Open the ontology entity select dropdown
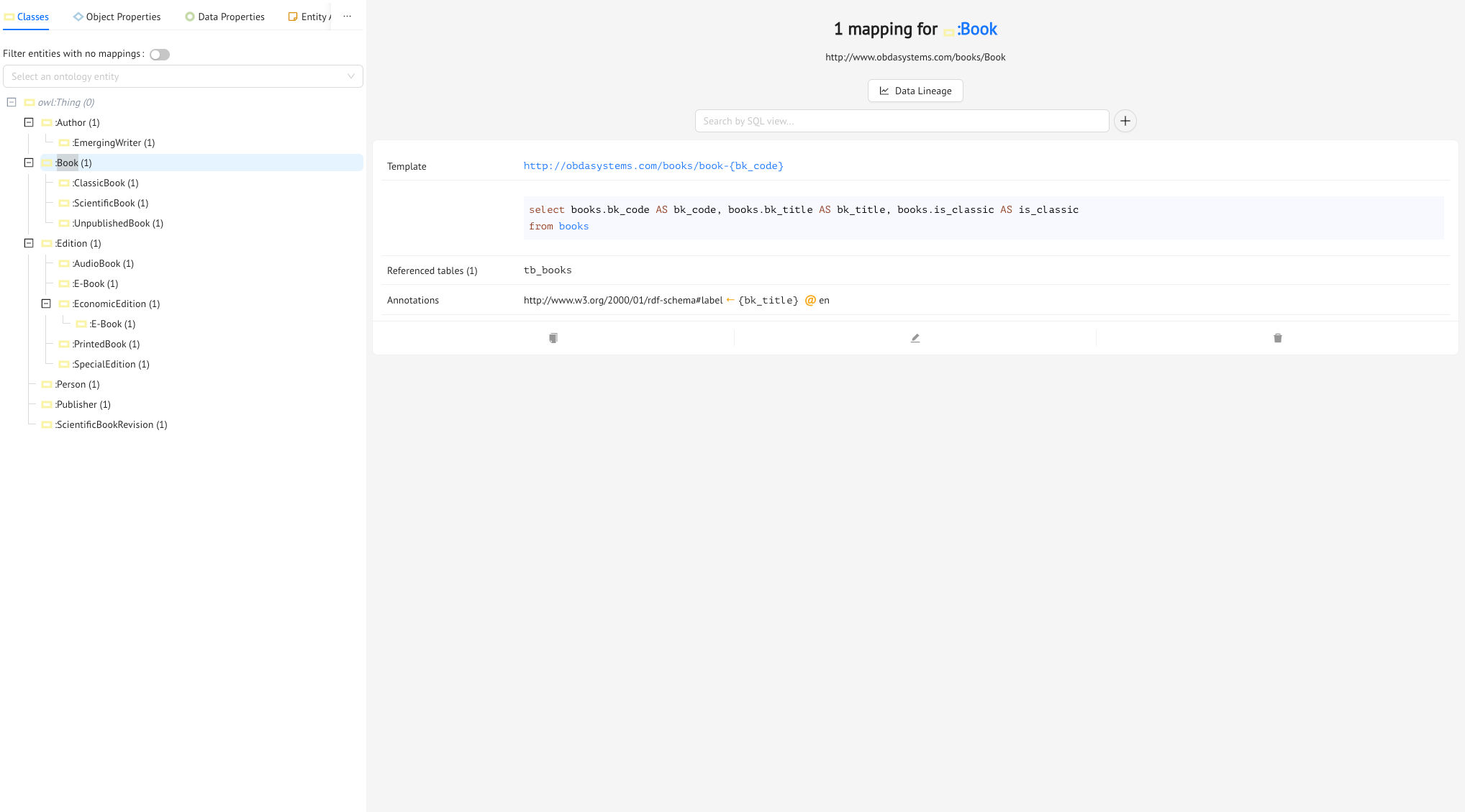Image resolution: width=1465 pixels, height=812 pixels. tap(183, 76)
